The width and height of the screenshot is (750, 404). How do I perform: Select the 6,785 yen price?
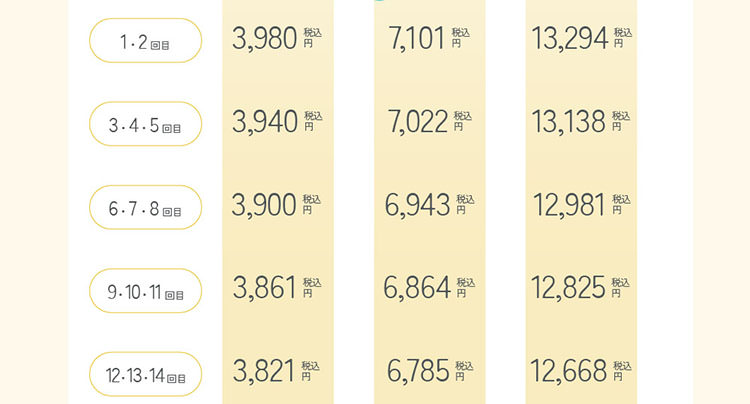[418, 371]
